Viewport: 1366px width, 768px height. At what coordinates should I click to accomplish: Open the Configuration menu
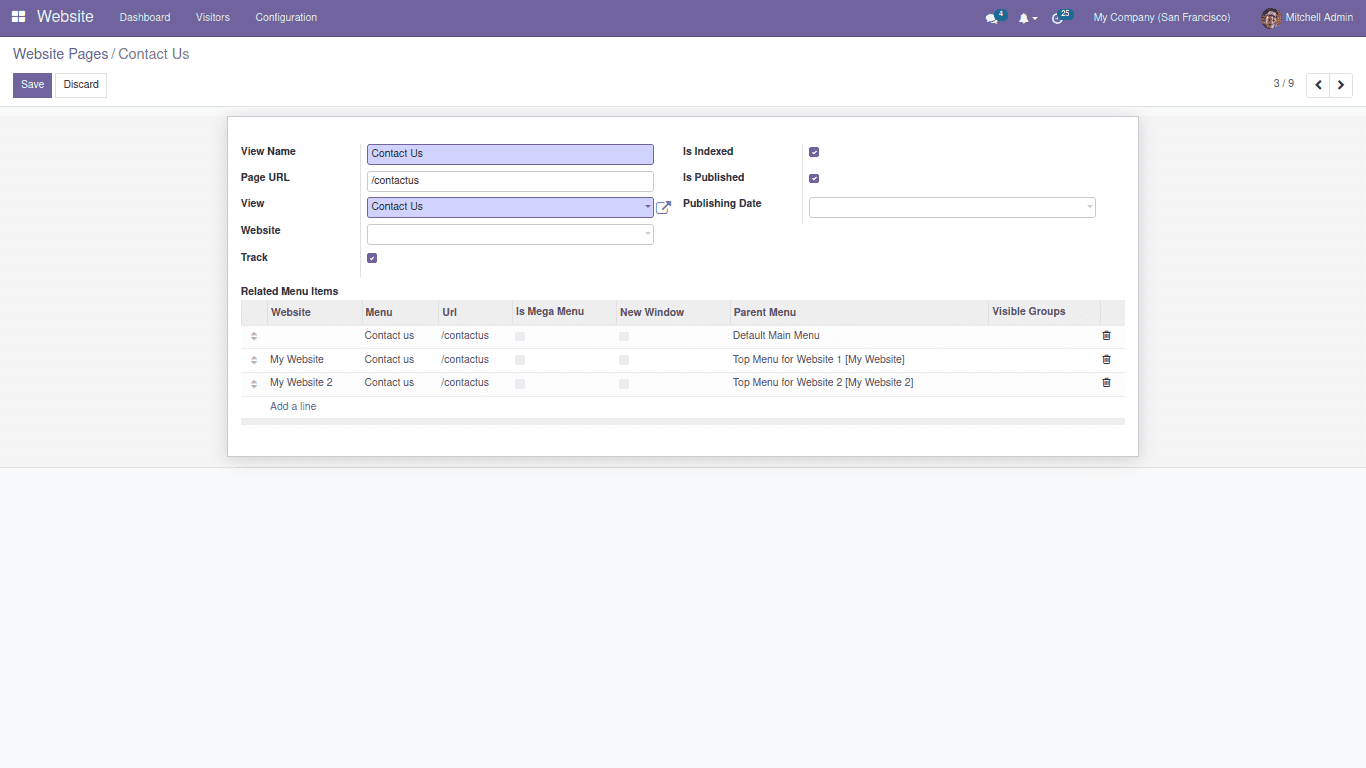point(286,17)
